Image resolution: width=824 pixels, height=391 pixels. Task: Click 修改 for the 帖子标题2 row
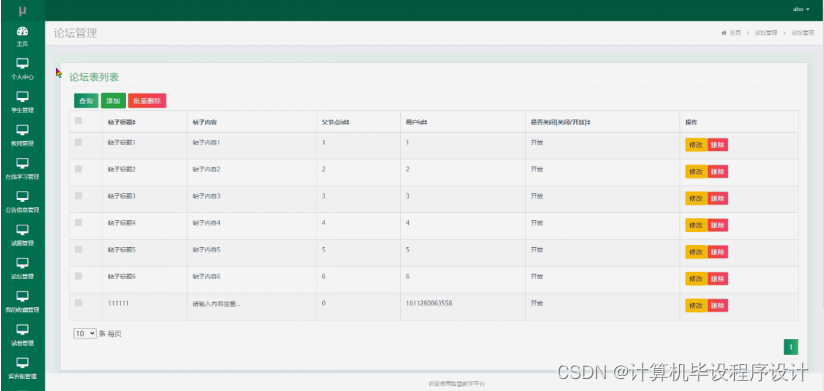pyautogui.click(x=696, y=172)
